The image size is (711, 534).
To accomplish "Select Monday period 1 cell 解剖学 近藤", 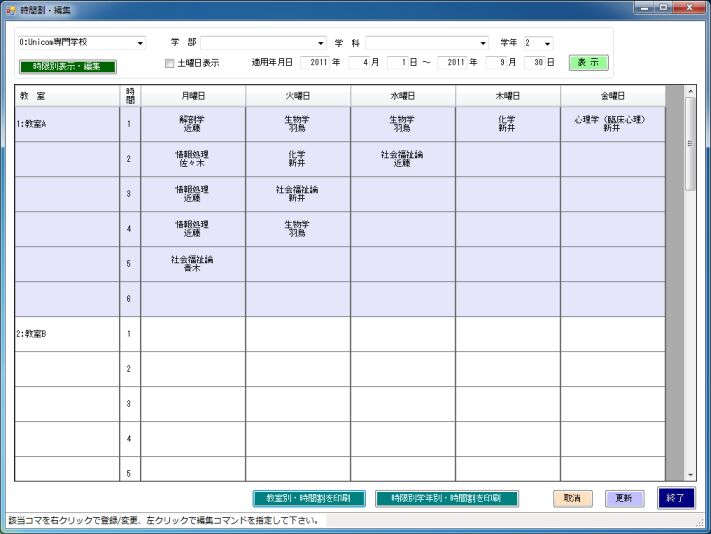I will (193, 124).
